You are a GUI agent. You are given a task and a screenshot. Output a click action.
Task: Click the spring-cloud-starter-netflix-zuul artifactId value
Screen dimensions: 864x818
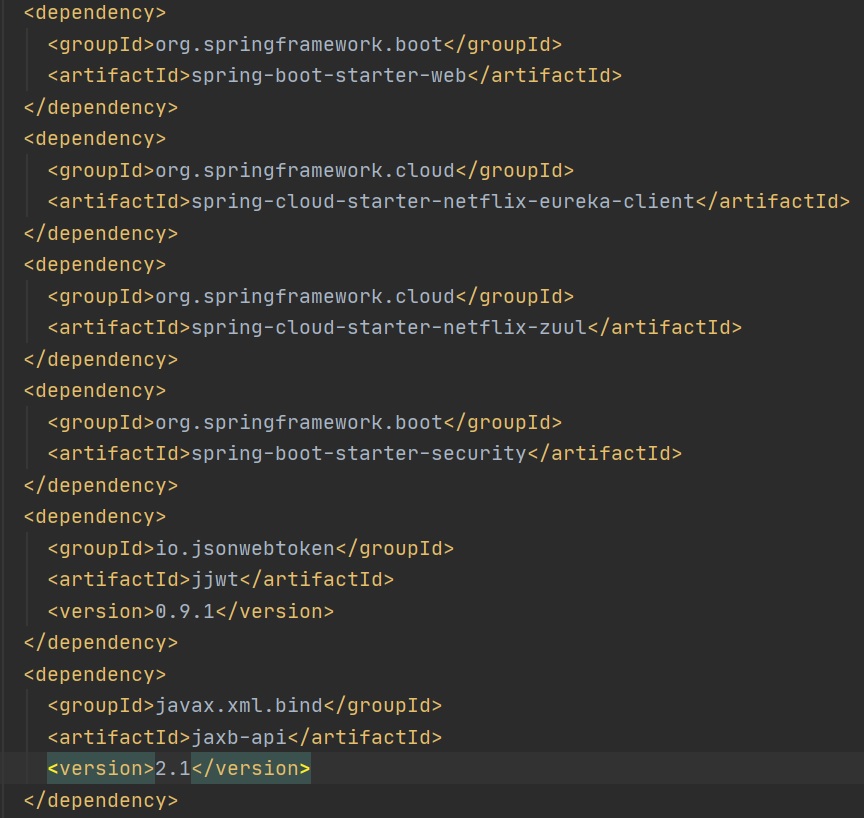click(x=388, y=327)
